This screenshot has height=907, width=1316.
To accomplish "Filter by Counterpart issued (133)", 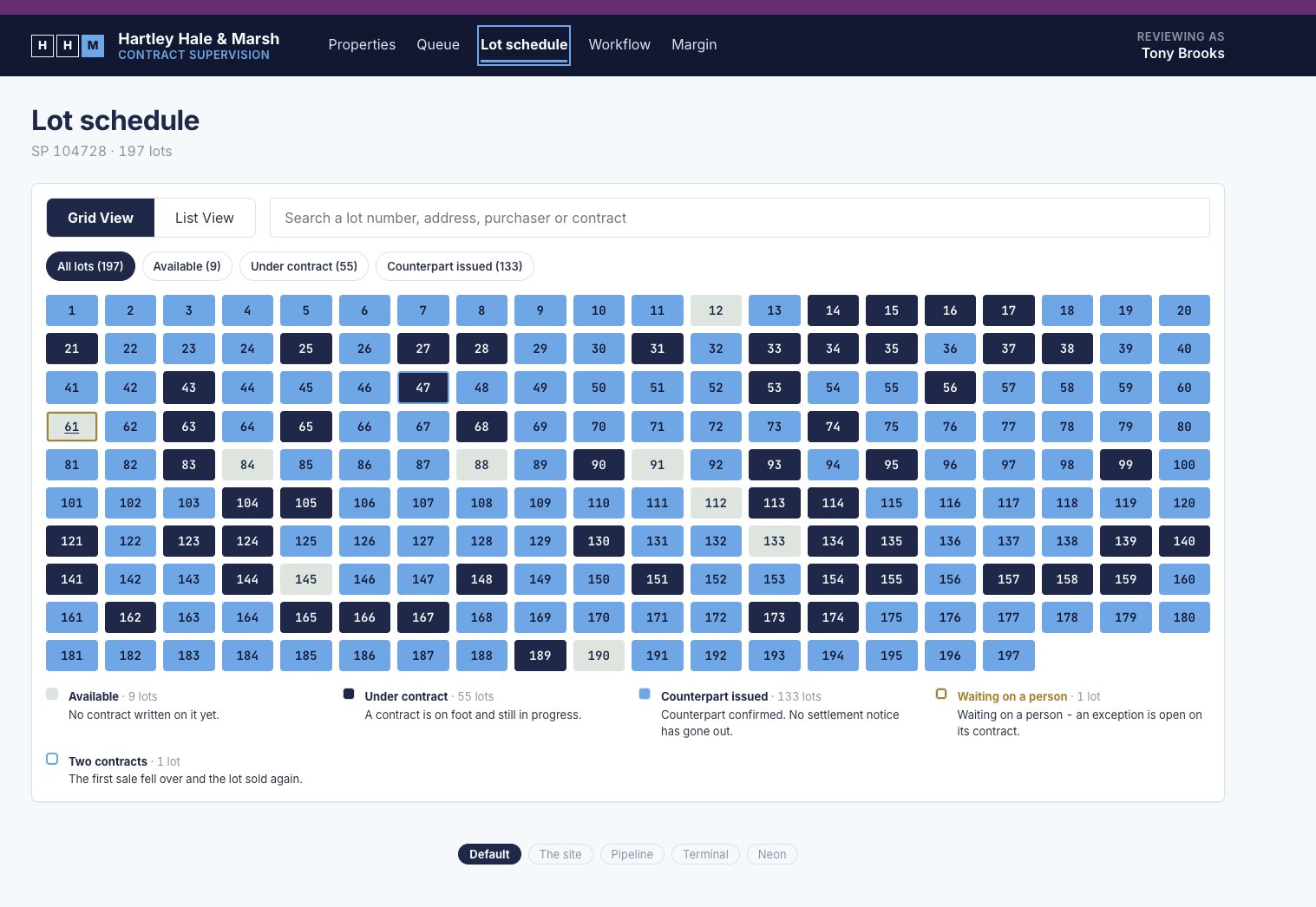I will [455, 266].
